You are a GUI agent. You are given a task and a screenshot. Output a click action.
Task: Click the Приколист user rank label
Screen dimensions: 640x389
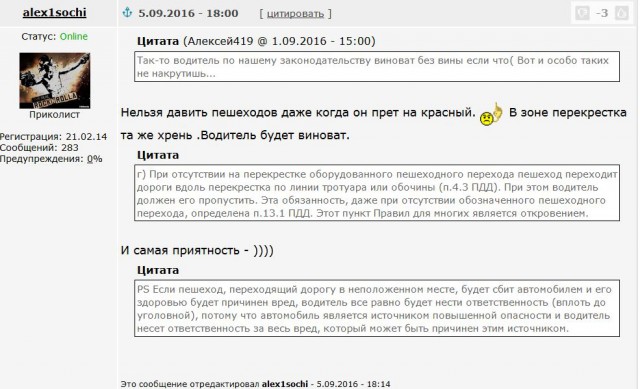(x=54, y=115)
